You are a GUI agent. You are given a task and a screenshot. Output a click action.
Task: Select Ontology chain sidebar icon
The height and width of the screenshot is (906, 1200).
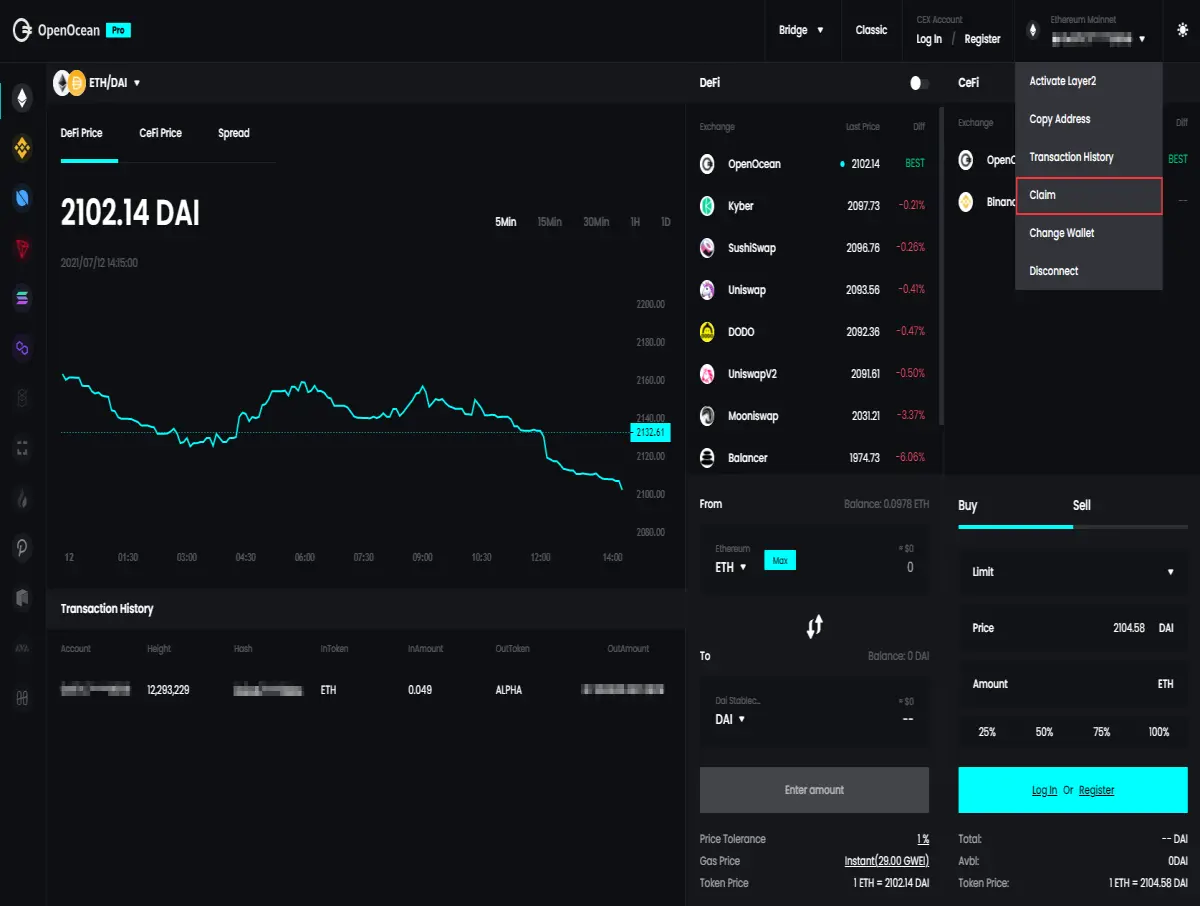[22, 198]
